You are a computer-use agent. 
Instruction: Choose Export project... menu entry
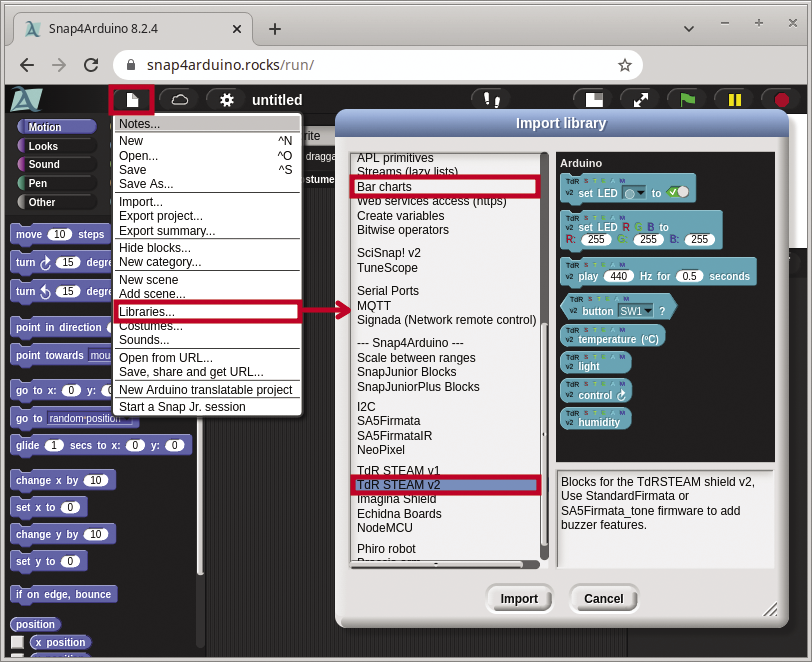point(207,215)
